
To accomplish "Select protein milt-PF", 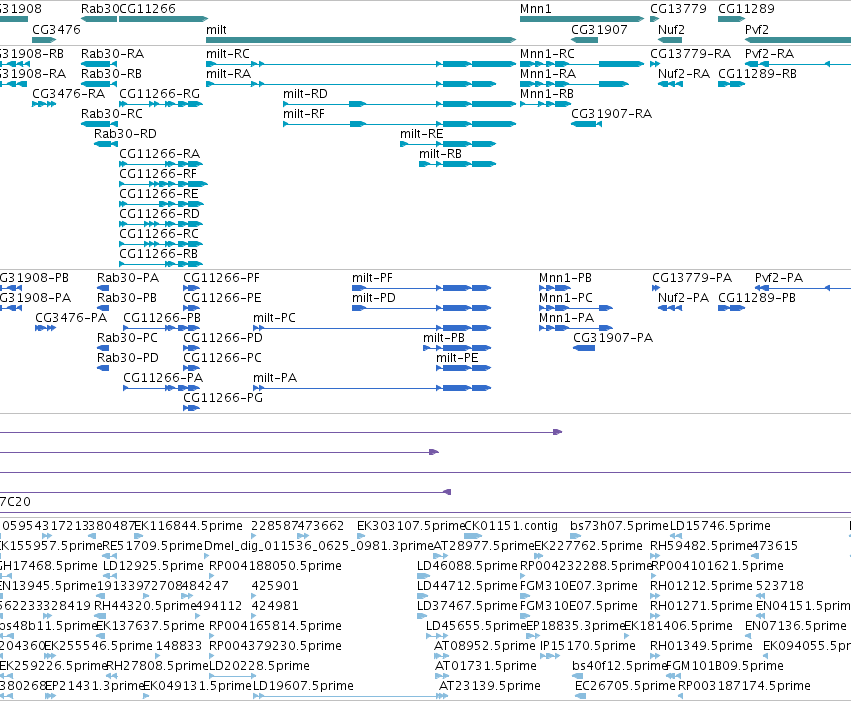I will [x=422, y=288].
